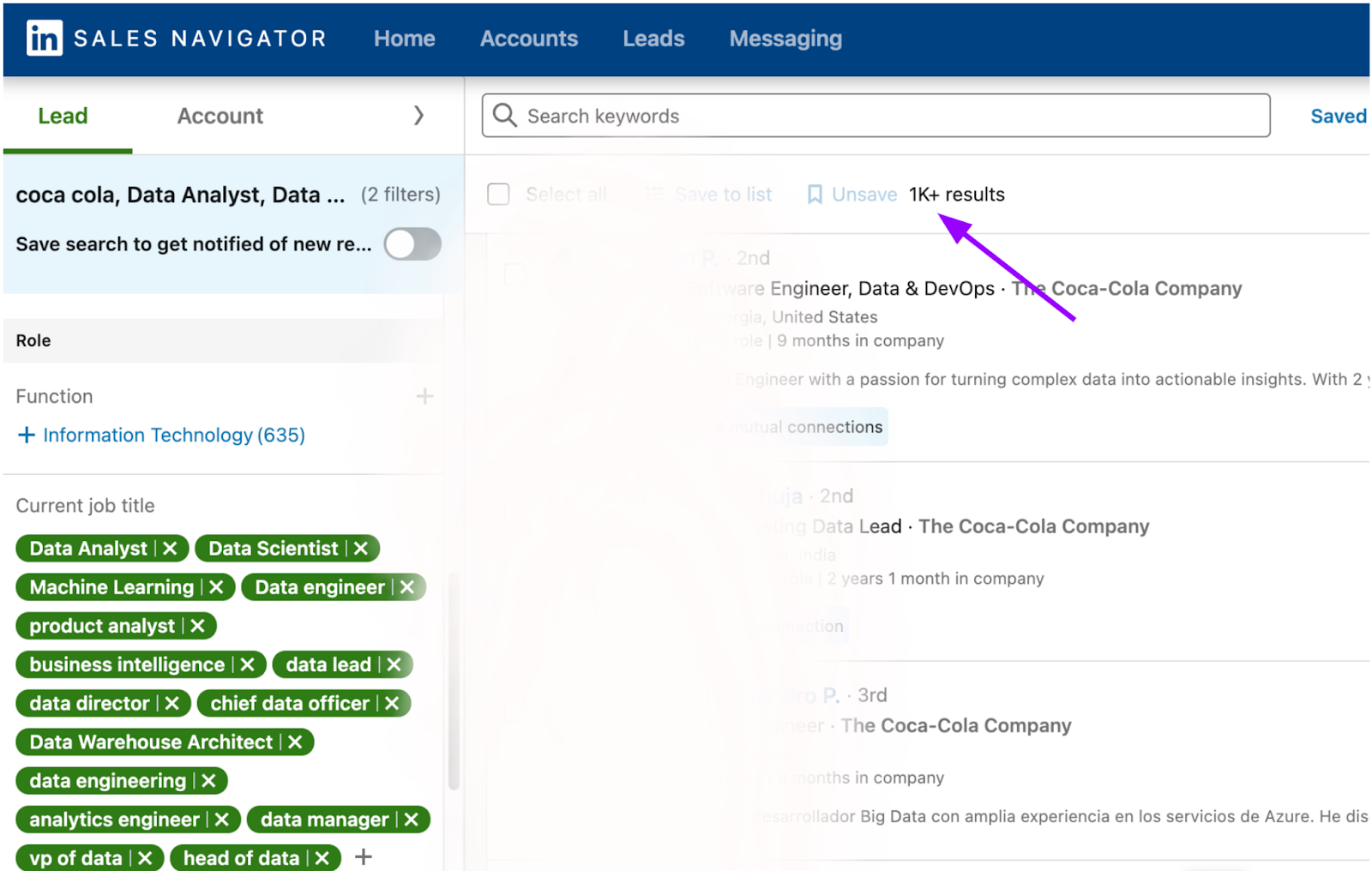This screenshot has width=1372, height=871.
Task: Click the filter panel scrollbar
Action: [454, 681]
